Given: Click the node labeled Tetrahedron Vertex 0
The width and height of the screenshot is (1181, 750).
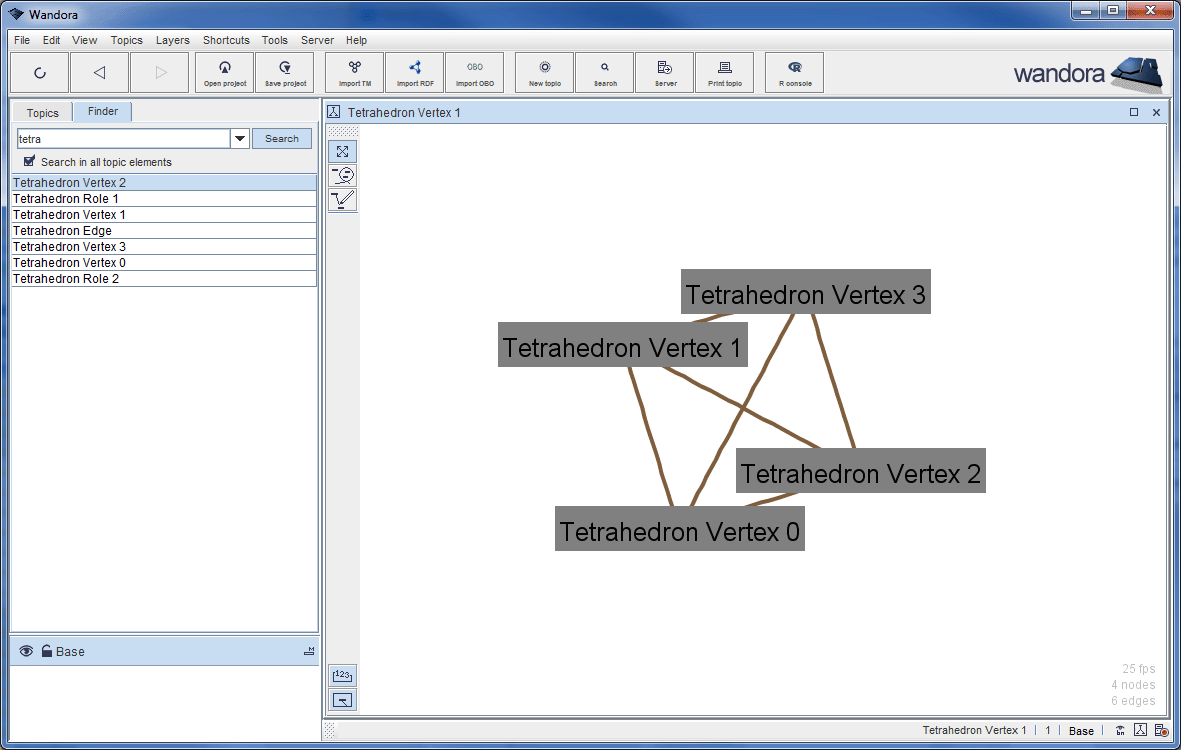Looking at the screenshot, I should pos(679,530).
